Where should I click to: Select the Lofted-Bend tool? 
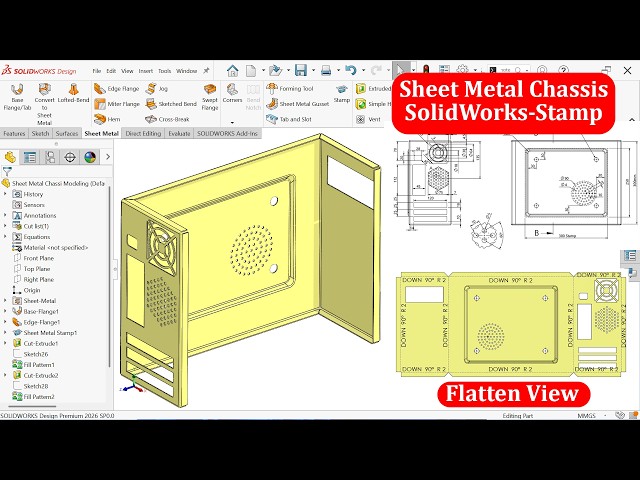click(x=73, y=93)
